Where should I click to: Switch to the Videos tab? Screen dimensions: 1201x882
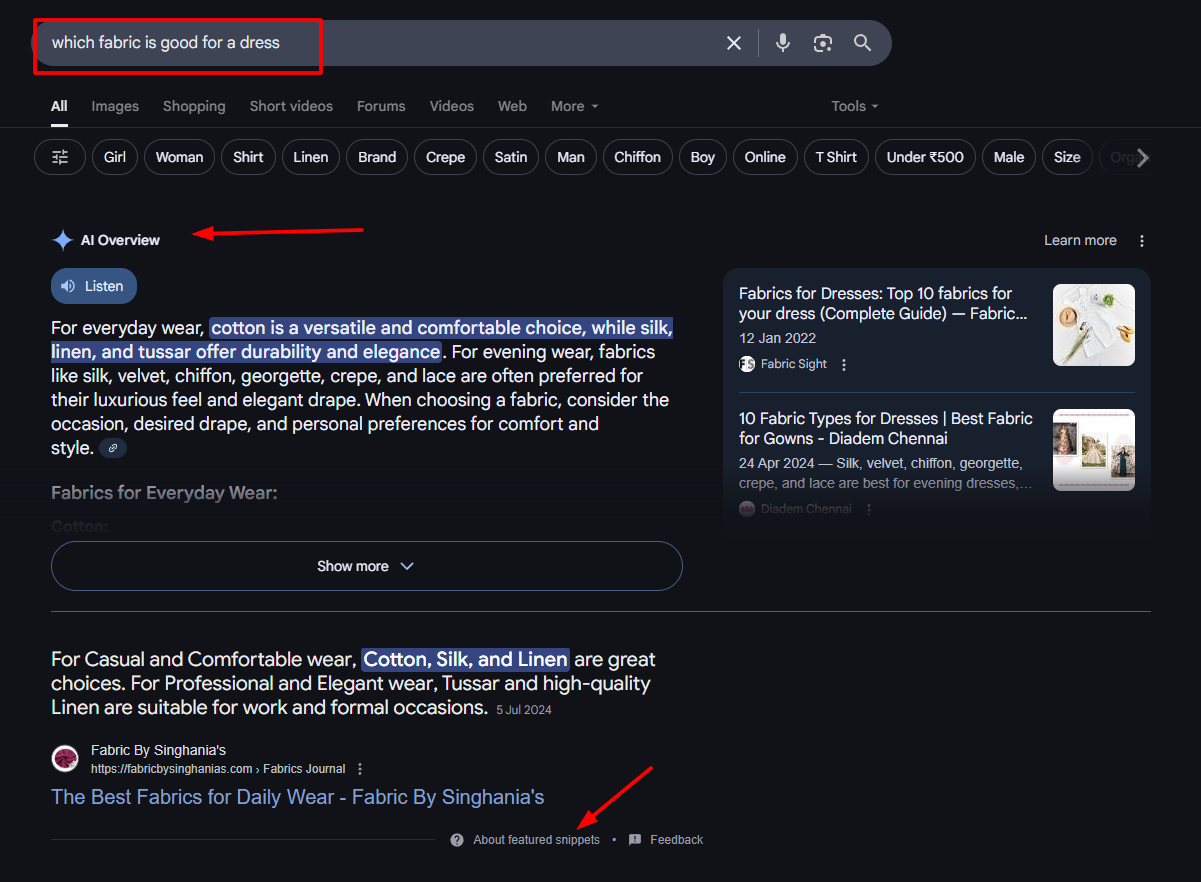[452, 106]
